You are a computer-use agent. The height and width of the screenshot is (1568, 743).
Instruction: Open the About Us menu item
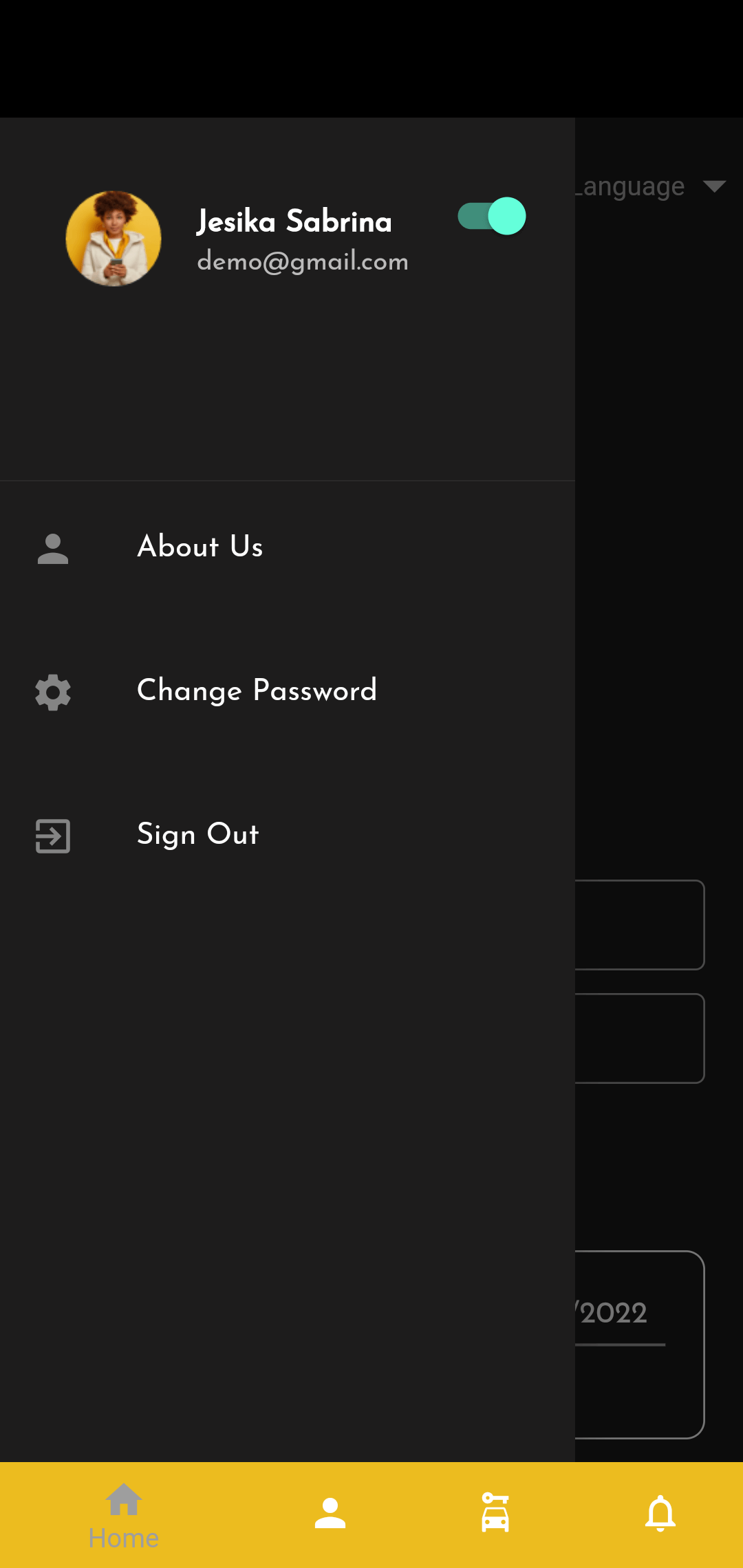click(200, 547)
